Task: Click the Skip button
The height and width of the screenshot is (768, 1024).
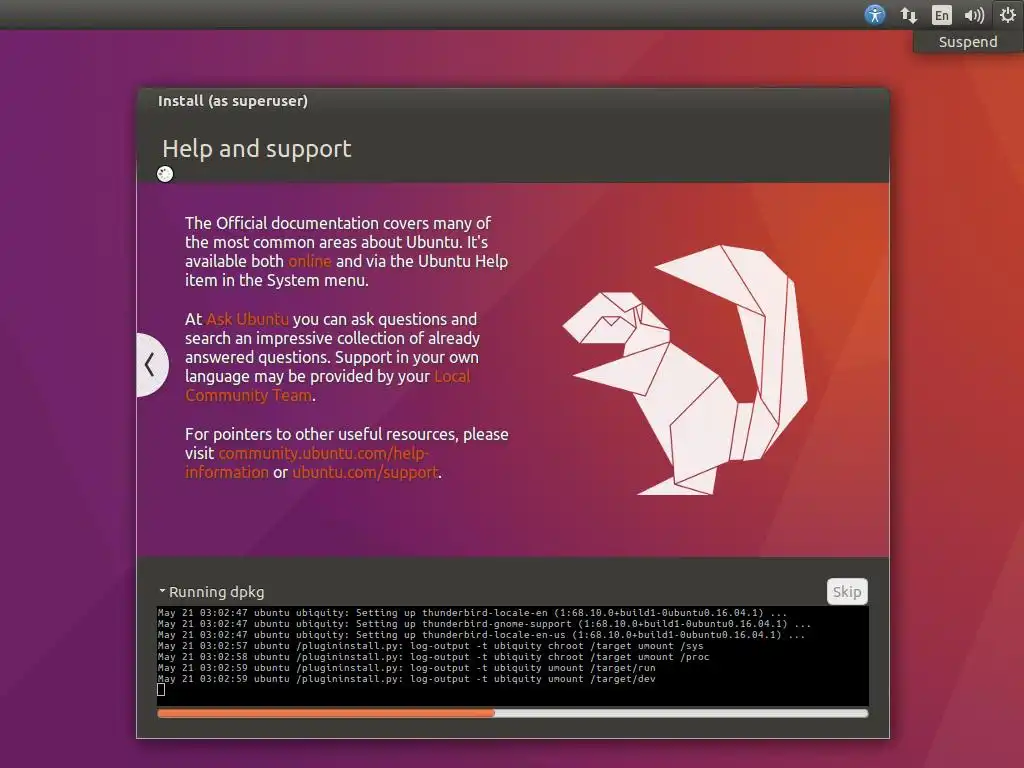Action: [847, 592]
